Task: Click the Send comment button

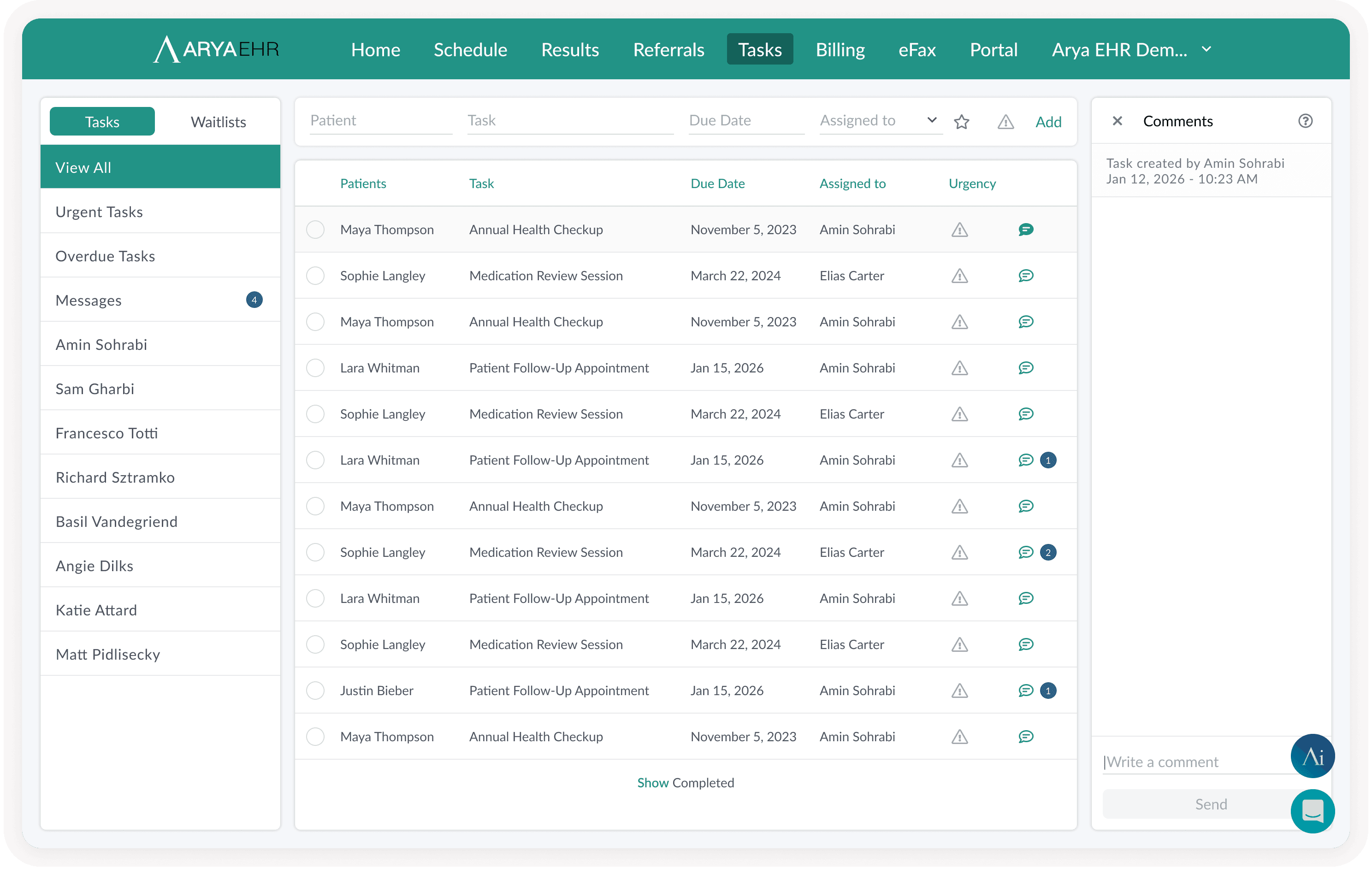Action: tap(1210, 804)
